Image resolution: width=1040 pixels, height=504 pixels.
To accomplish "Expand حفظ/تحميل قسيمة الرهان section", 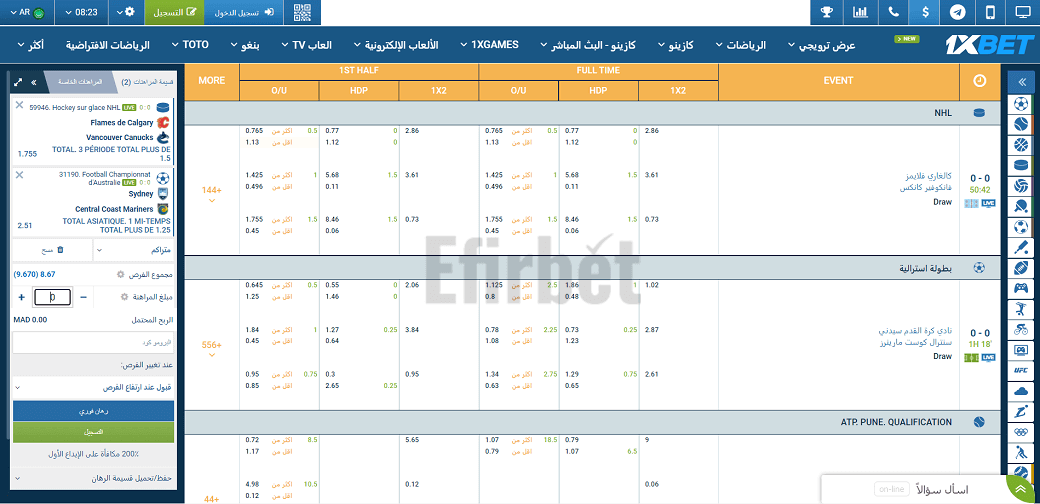I will 94,477.
